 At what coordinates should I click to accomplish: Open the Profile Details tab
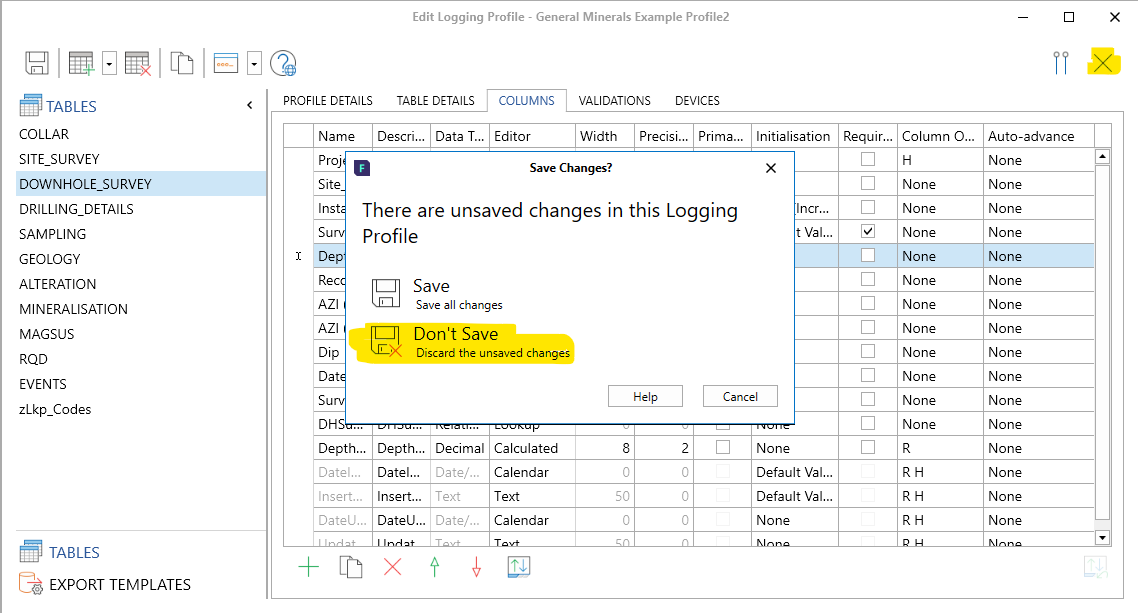pos(328,101)
